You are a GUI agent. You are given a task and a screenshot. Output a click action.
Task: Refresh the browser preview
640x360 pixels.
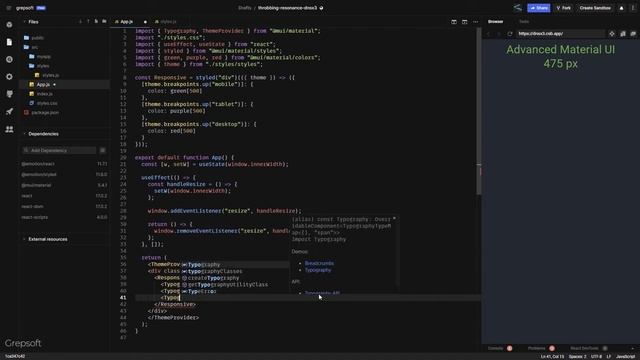point(510,34)
